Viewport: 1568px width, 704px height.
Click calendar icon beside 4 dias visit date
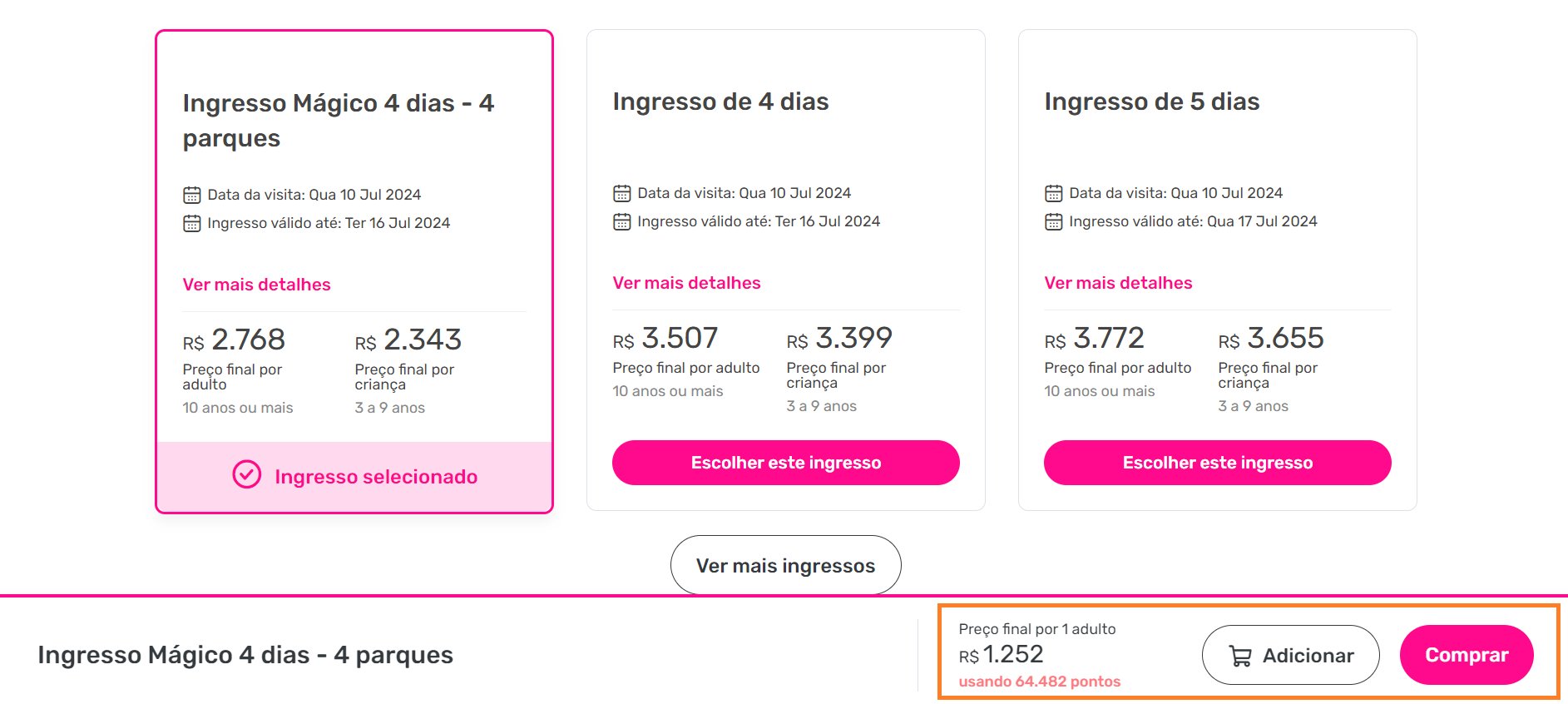pos(622,194)
